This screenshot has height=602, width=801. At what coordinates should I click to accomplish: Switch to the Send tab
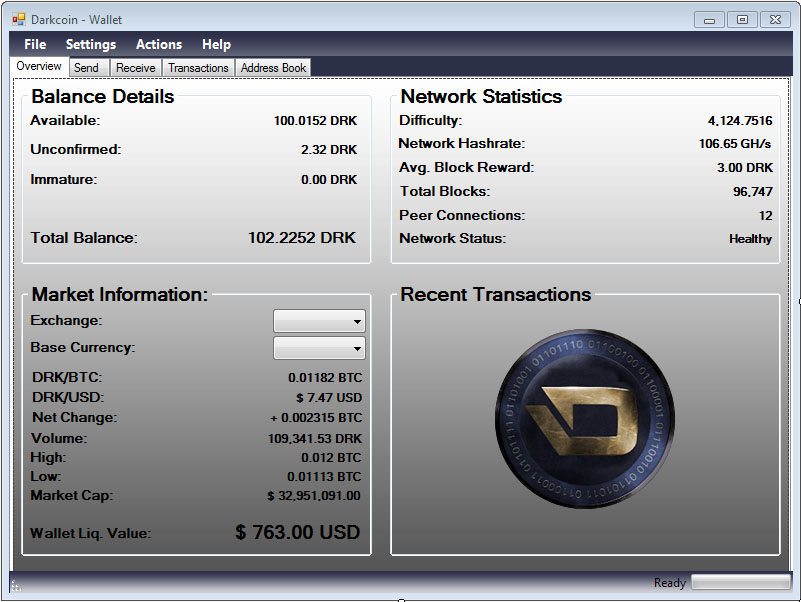pos(89,68)
